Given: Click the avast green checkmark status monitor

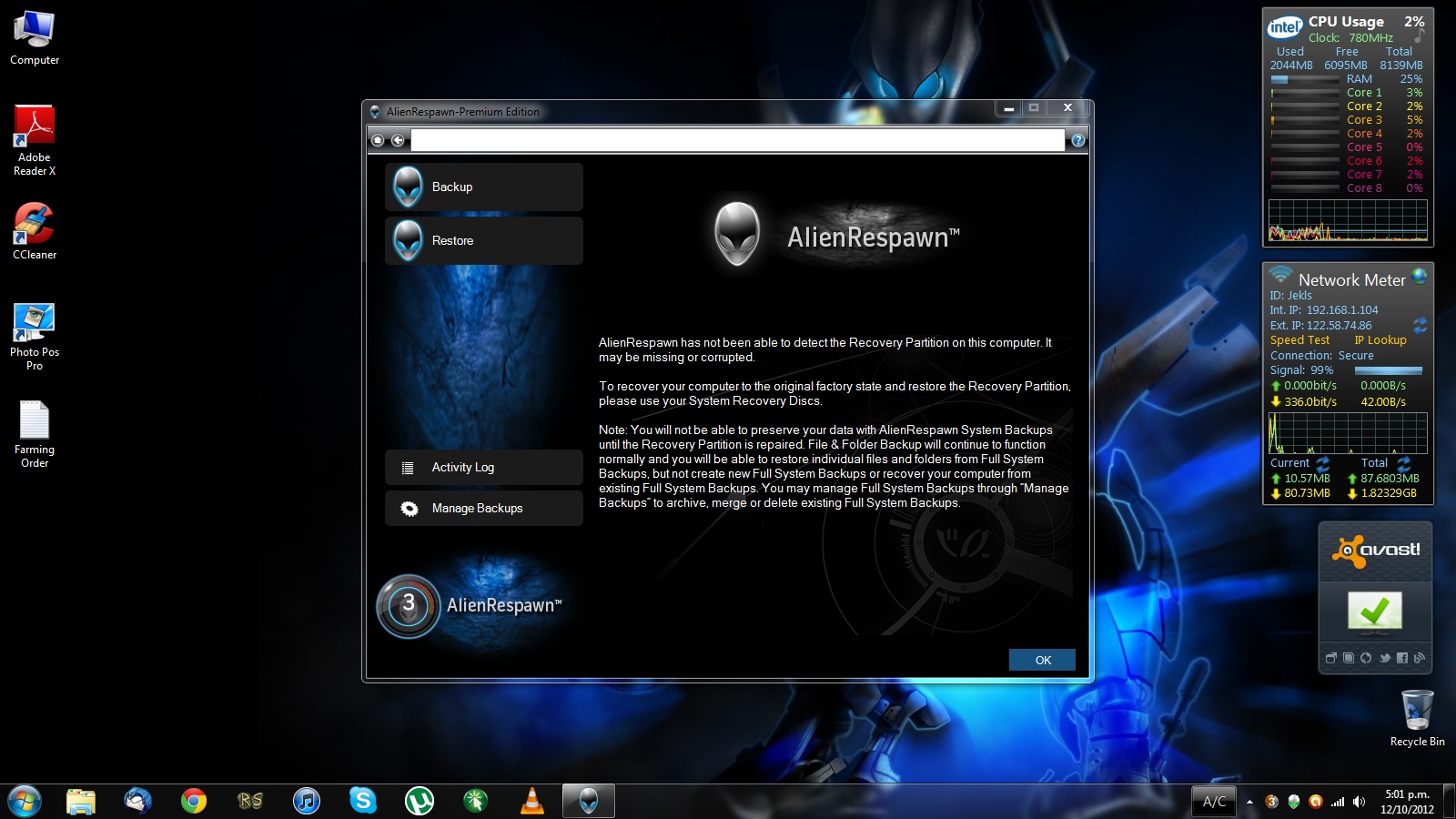Looking at the screenshot, I should [x=1374, y=611].
